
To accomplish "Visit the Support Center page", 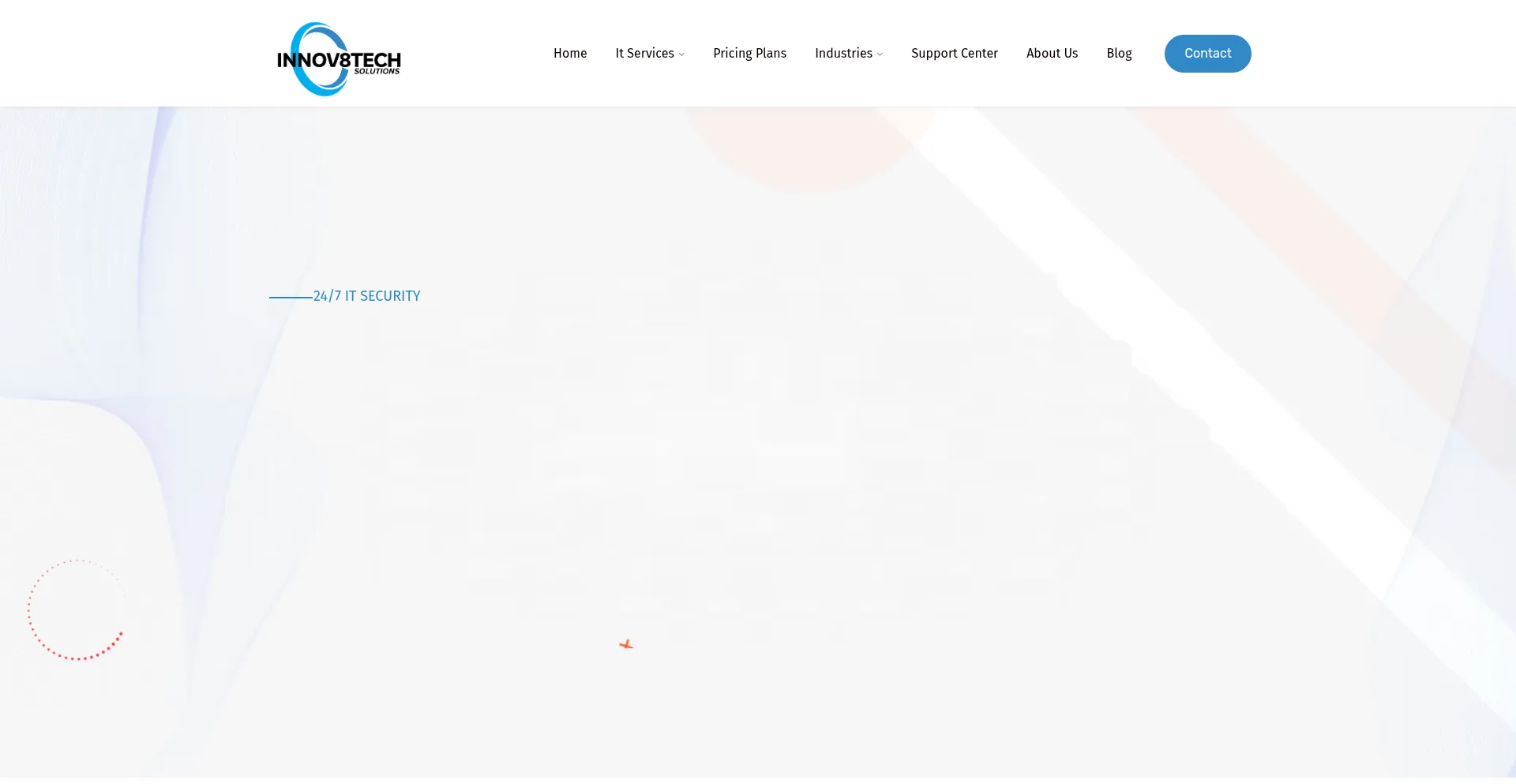I will tap(955, 53).
